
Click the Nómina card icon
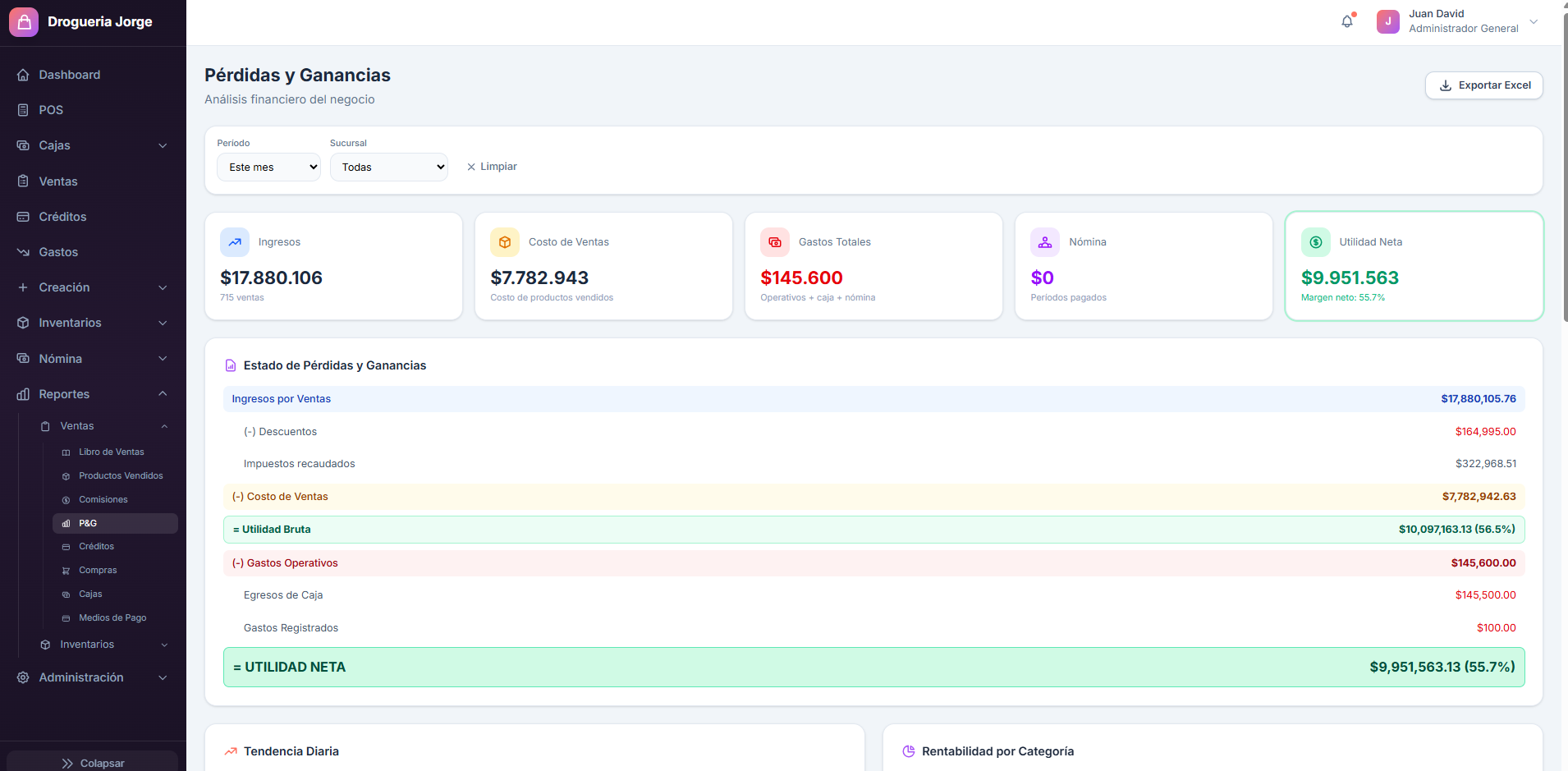[1045, 241]
